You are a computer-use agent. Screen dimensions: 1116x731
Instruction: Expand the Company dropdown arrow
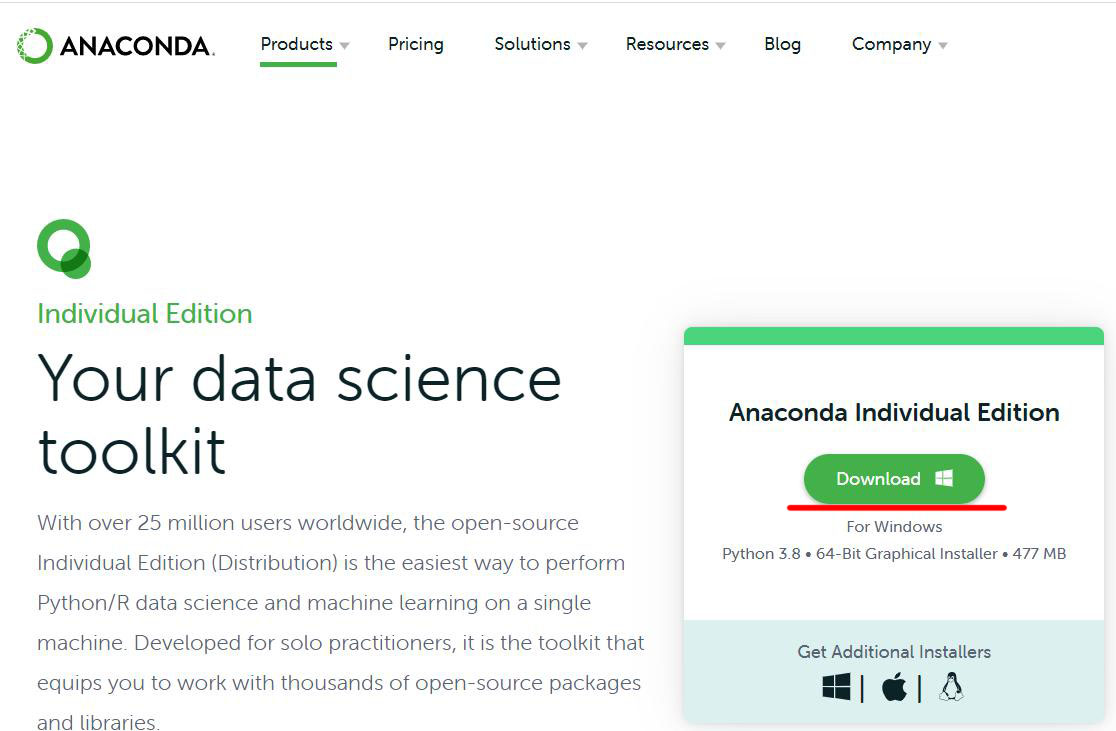943,46
